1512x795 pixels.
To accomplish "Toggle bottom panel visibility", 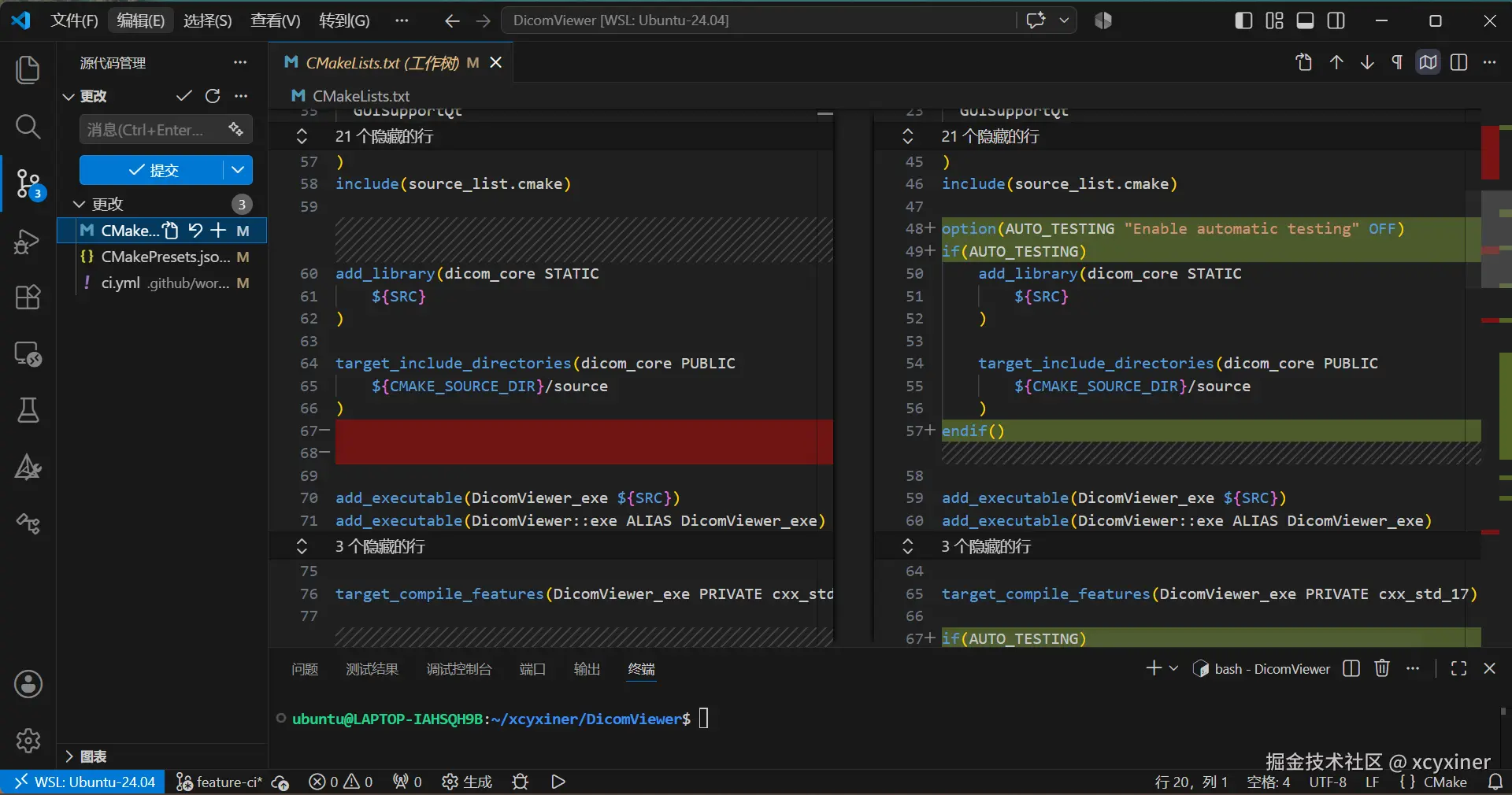I will coord(1305,20).
